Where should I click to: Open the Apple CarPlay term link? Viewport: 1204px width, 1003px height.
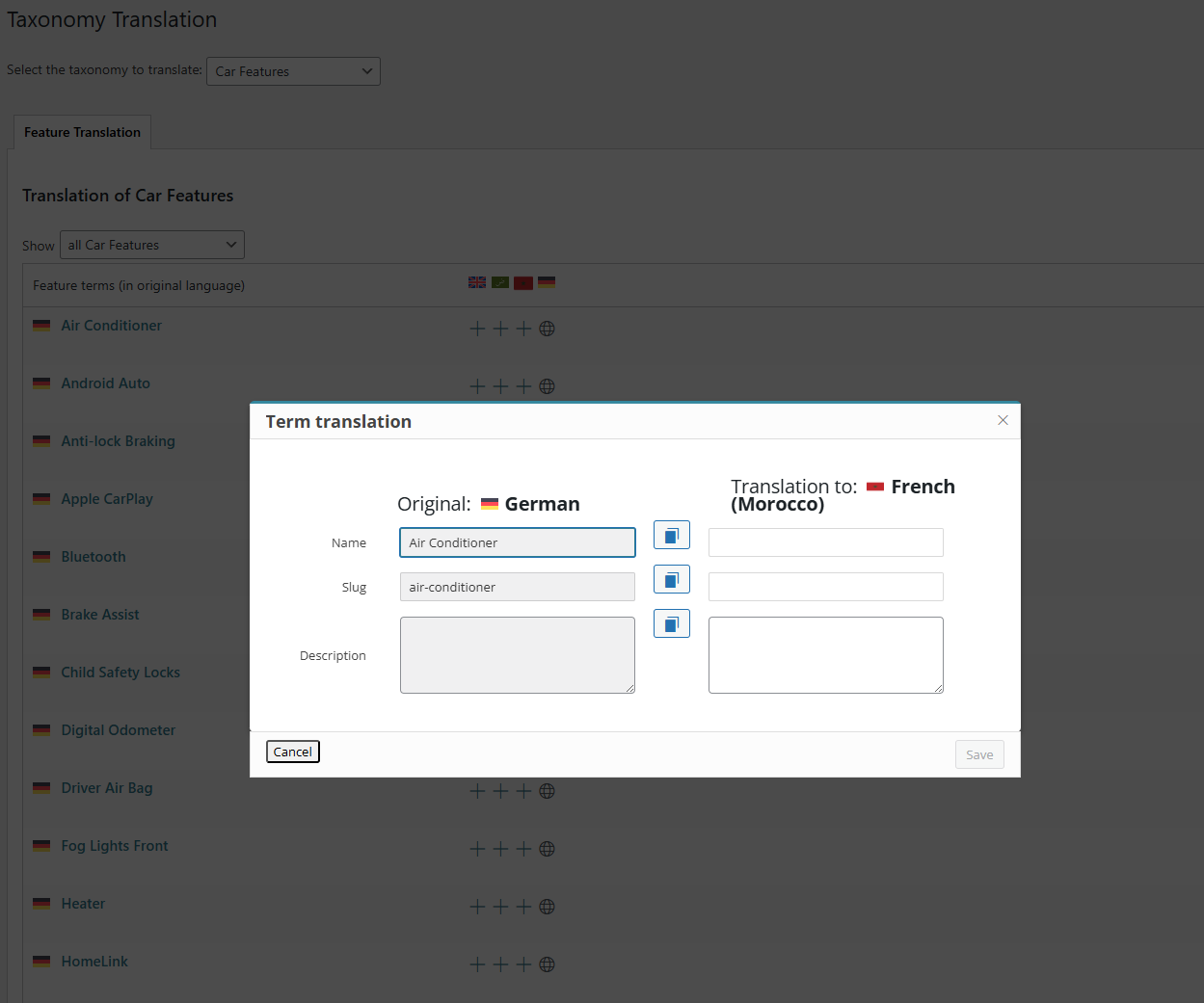(x=107, y=499)
